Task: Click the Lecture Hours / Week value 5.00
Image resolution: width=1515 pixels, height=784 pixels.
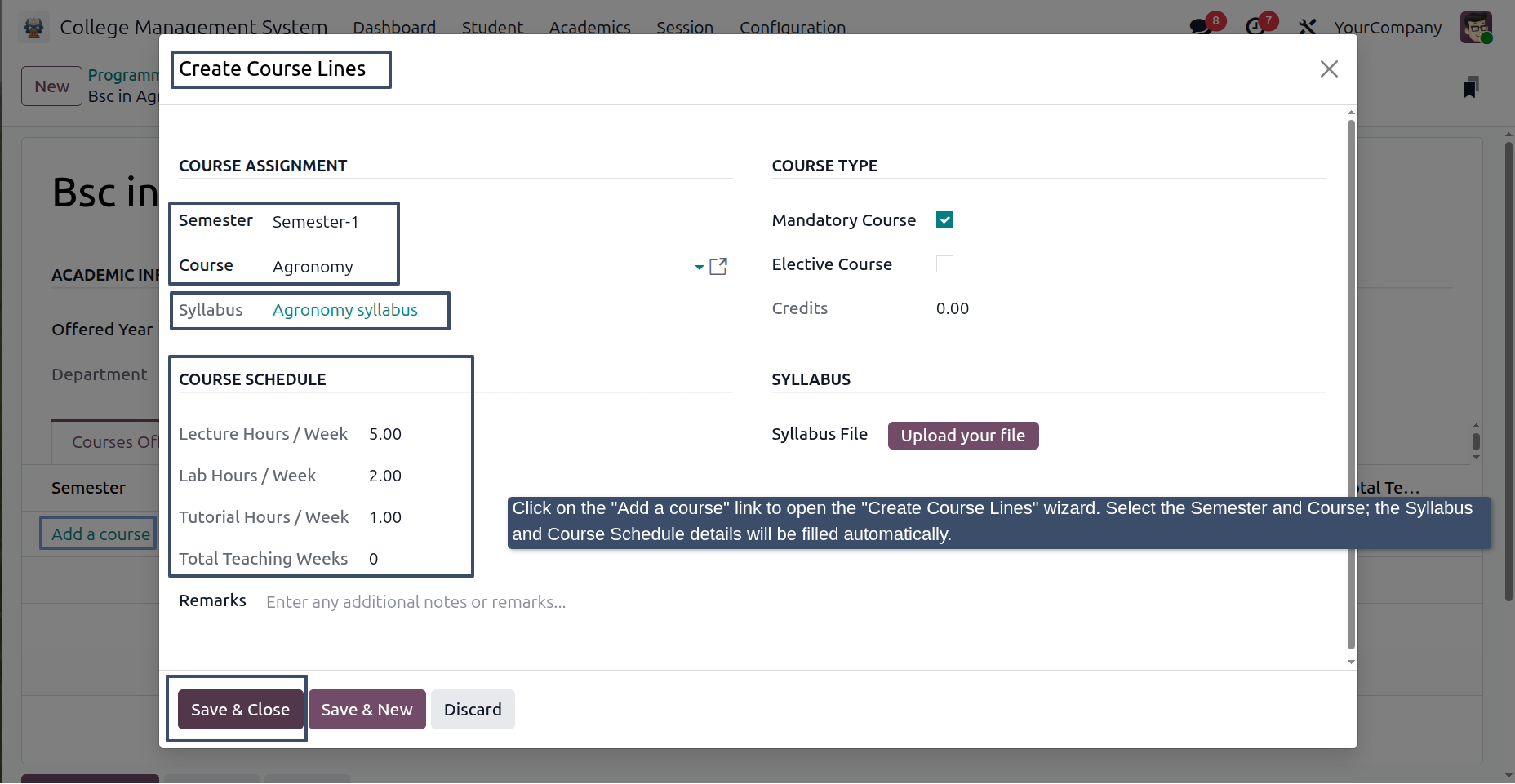Action: pos(385,434)
